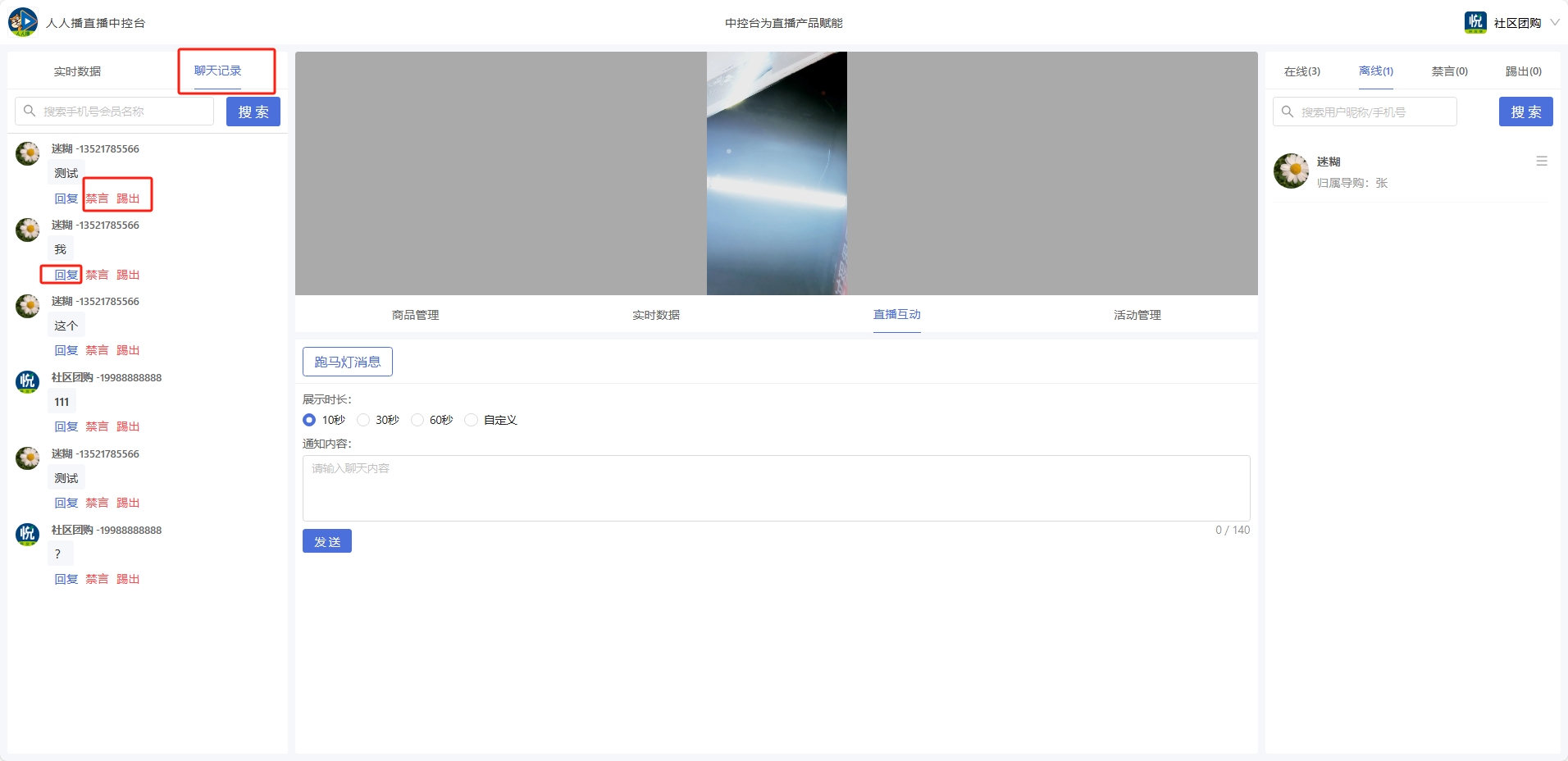
Task: Click 社区团购 avatar beside the 111 message
Action: tap(28, 382)
